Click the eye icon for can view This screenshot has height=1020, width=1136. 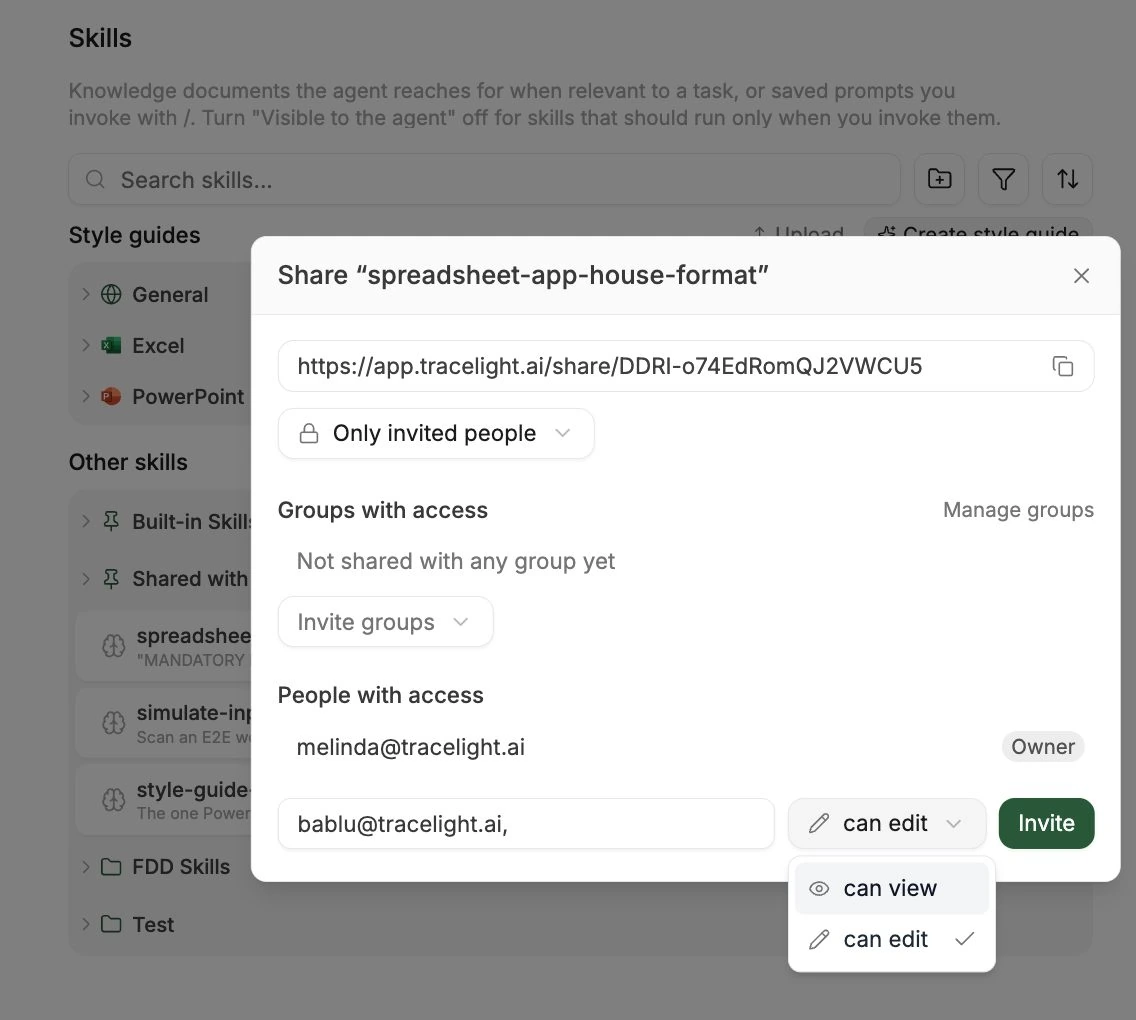click(x=819, y=888)
